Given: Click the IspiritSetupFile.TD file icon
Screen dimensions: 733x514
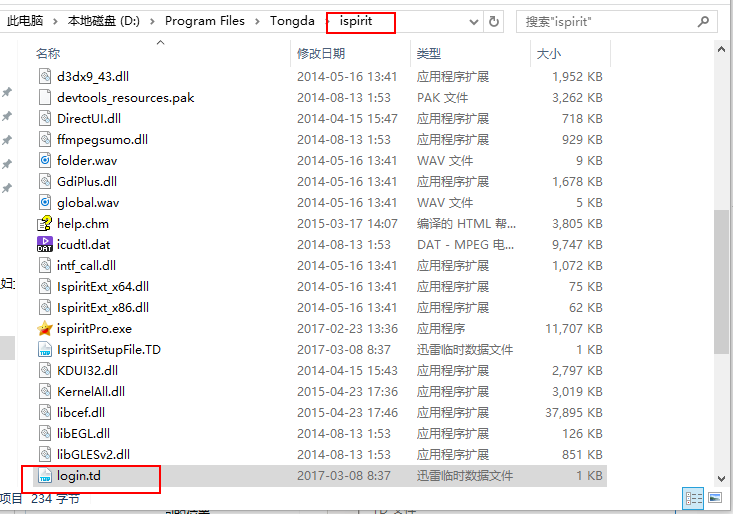Looking at the screenshot, I should [45, 350].
